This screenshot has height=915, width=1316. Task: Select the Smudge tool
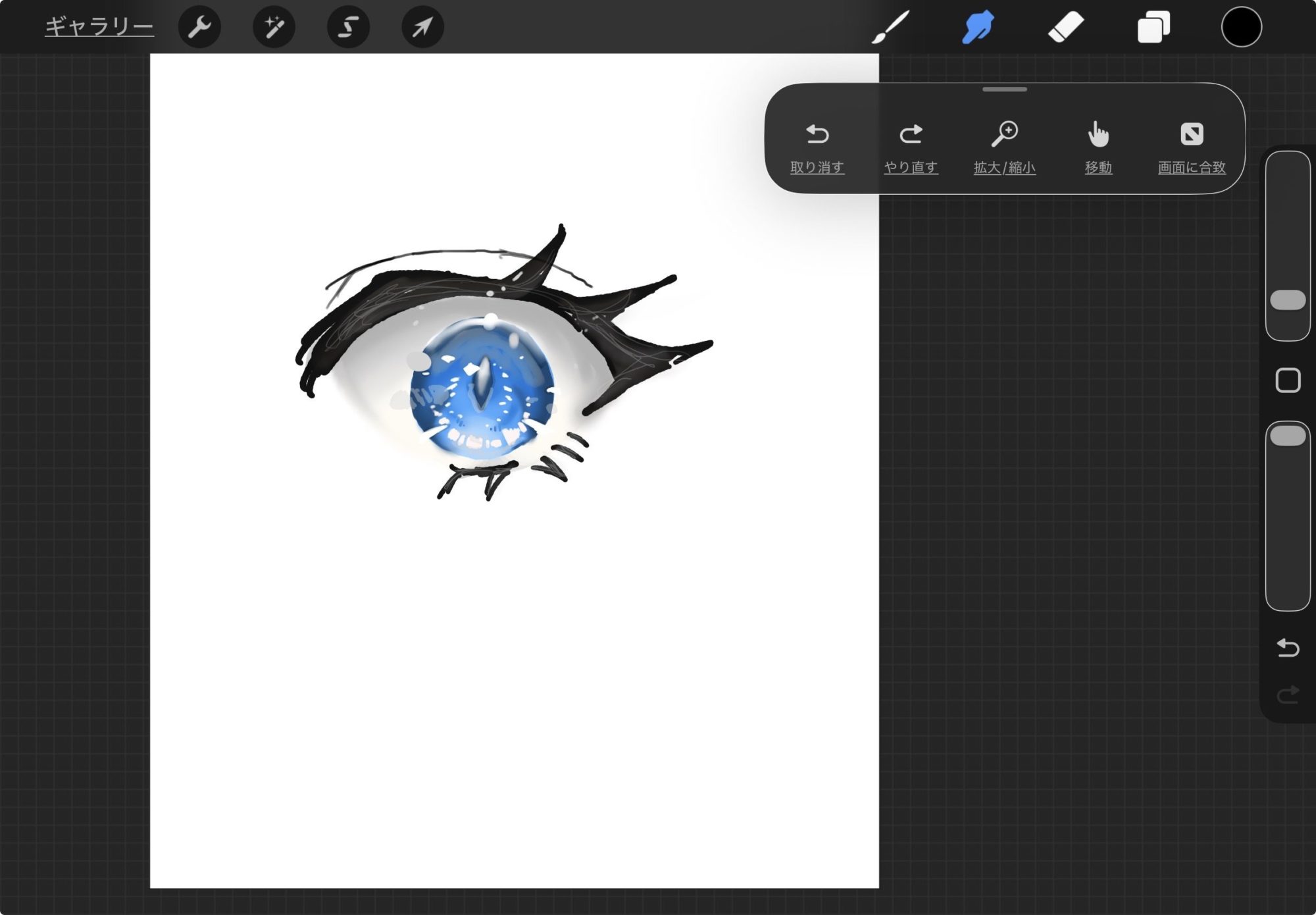pos(978,27)
